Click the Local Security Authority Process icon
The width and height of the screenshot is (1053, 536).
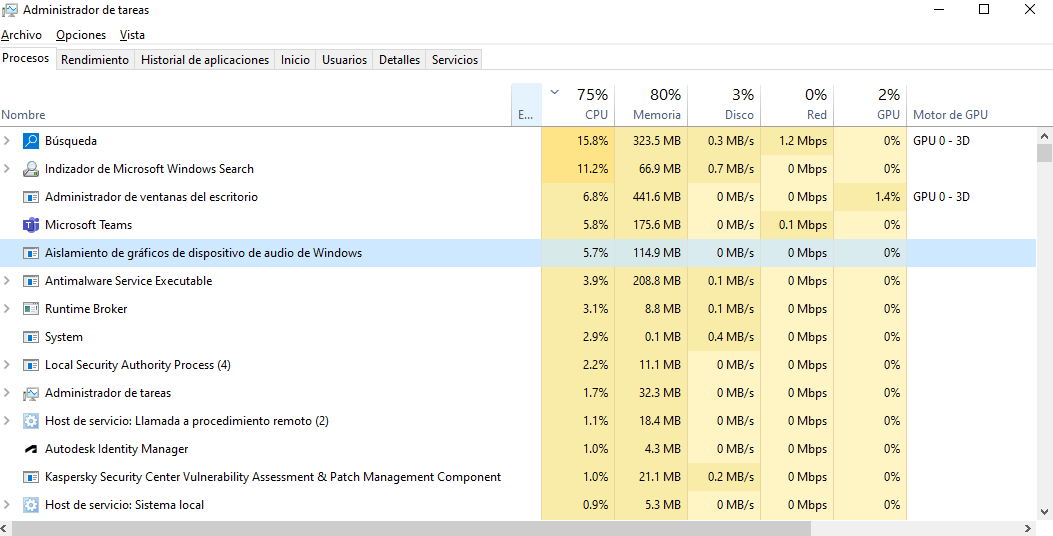tap(31, 365)
